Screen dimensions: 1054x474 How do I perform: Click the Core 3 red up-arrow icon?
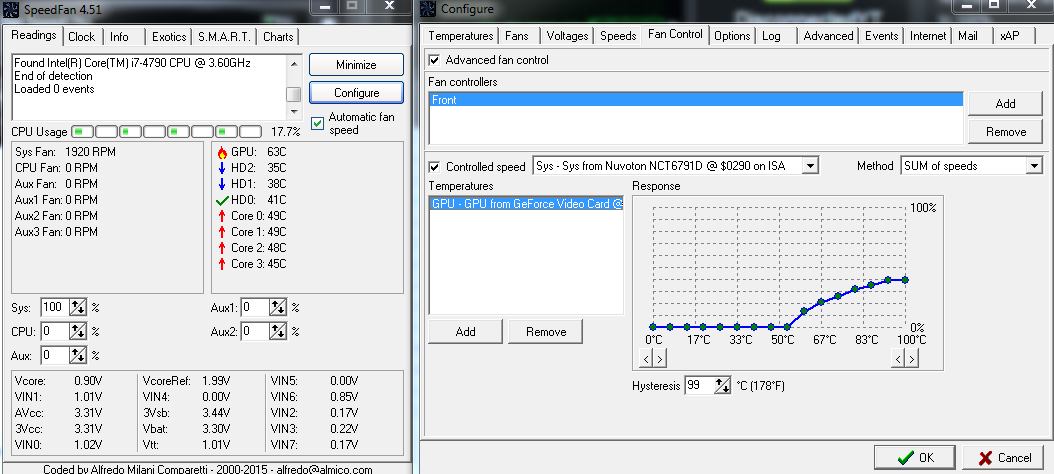pos(222,264)
